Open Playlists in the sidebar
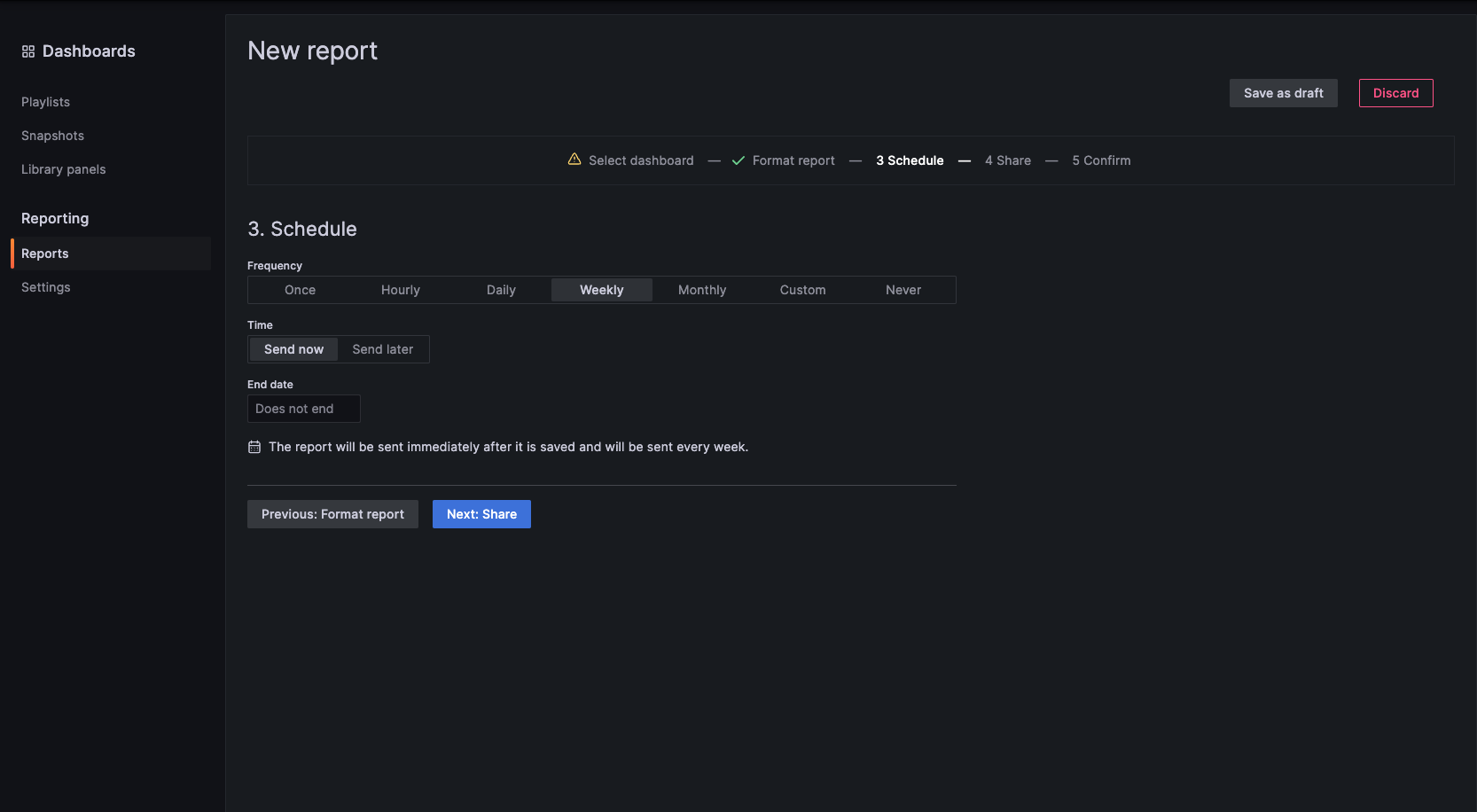1477x812 pixels. 45,102
